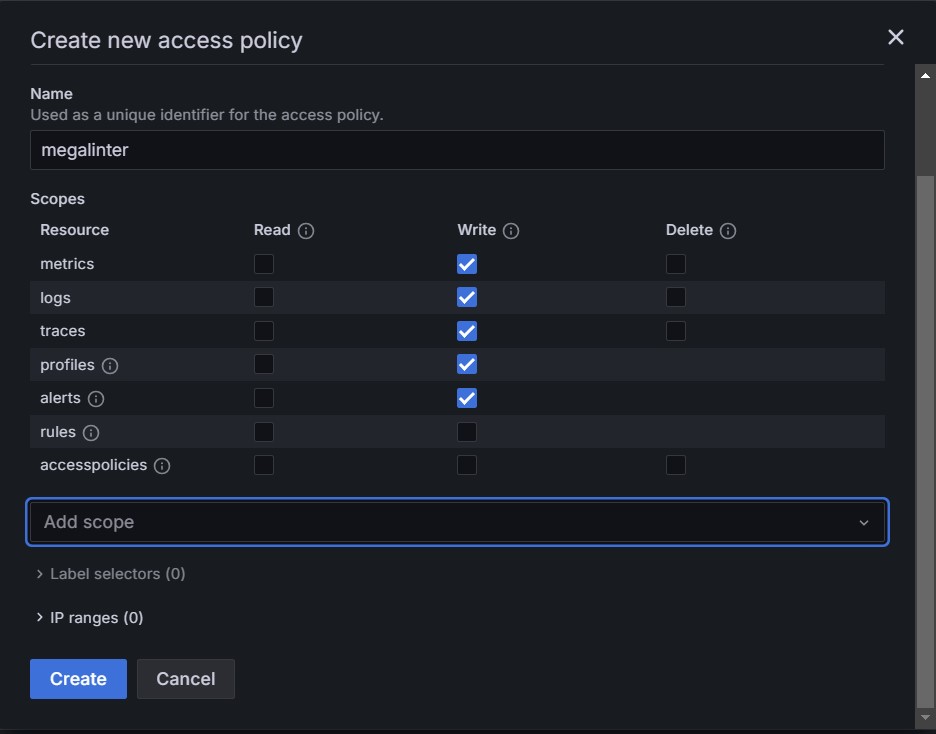Click the info icon next to accesspolicies
Viewport: 936px width, 734px height.
pos(162,466)
